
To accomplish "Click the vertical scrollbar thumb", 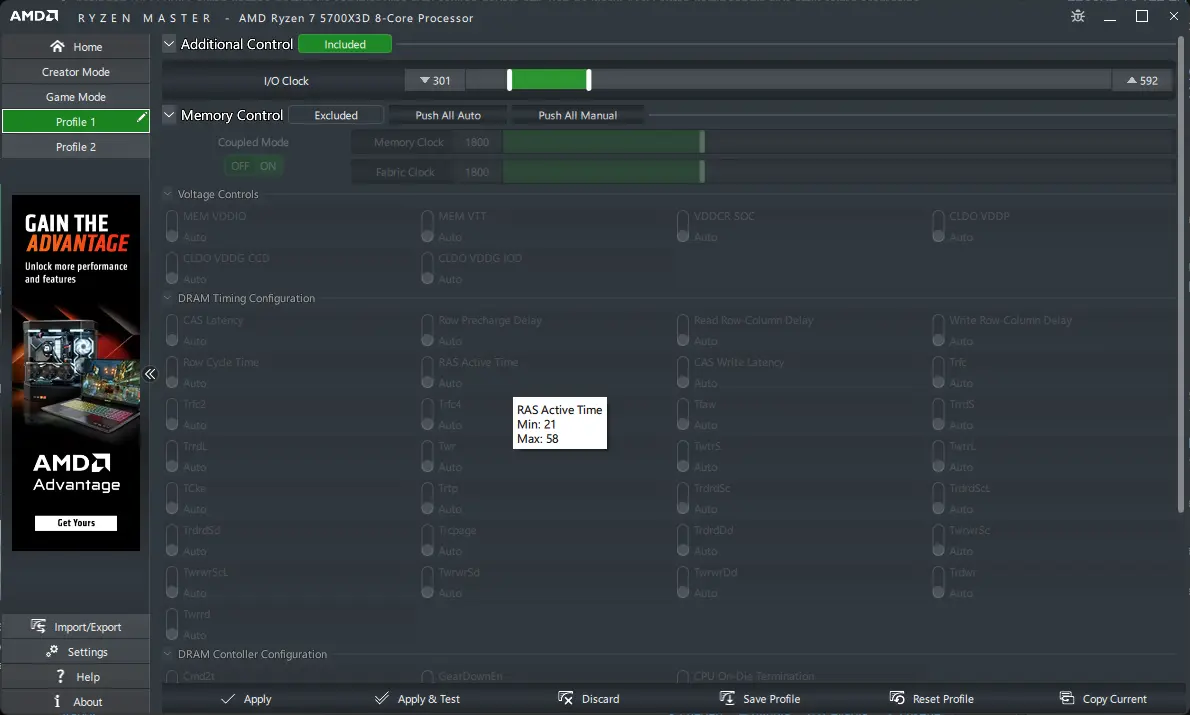I will (1181, 273).
